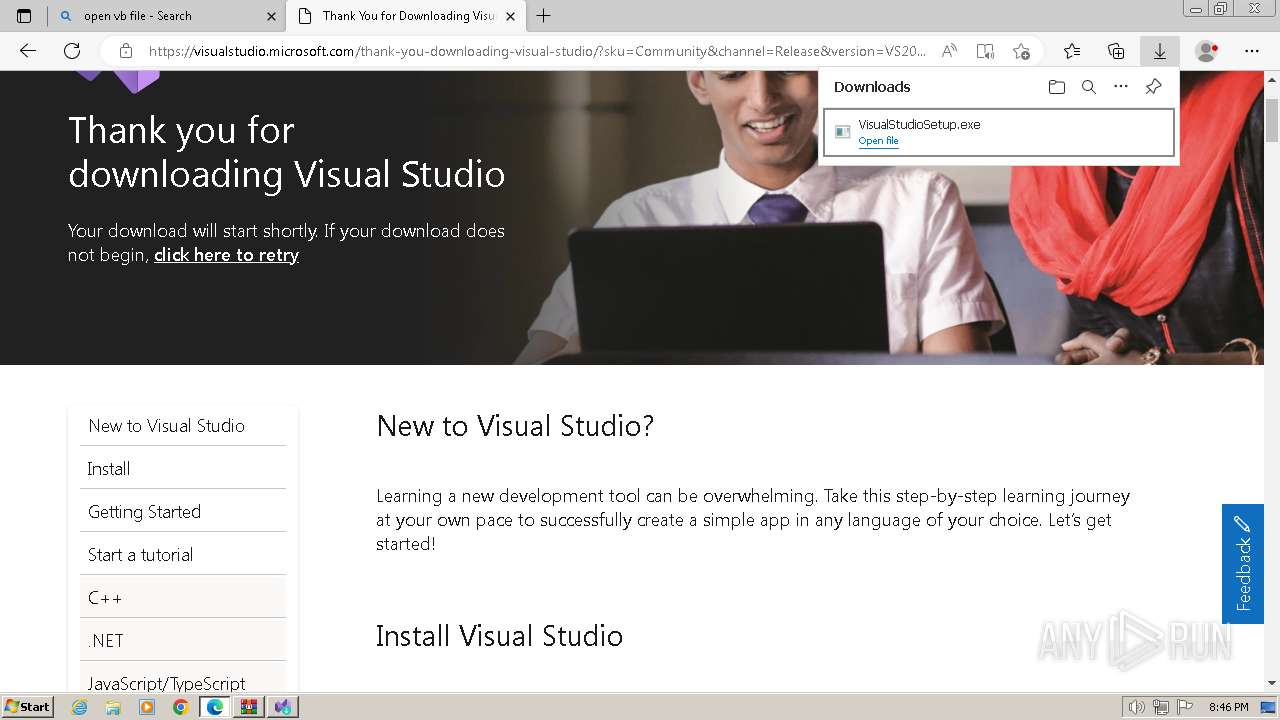Search within downloads
Viewport: 1280px width, 720px height.
1089,87
